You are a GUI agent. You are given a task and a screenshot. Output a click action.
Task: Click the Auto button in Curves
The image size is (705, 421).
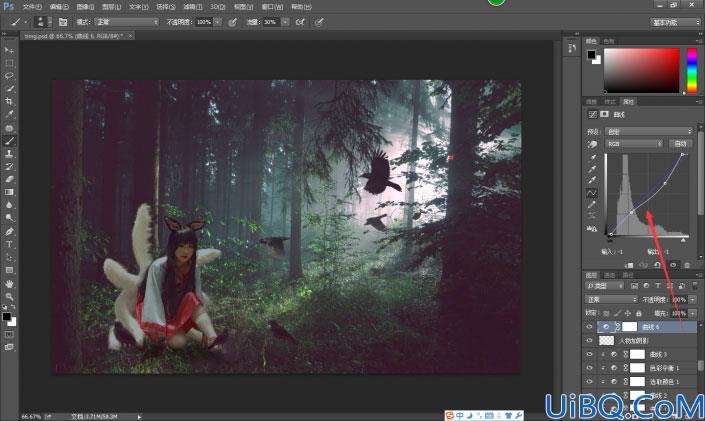tap(680, 143)
